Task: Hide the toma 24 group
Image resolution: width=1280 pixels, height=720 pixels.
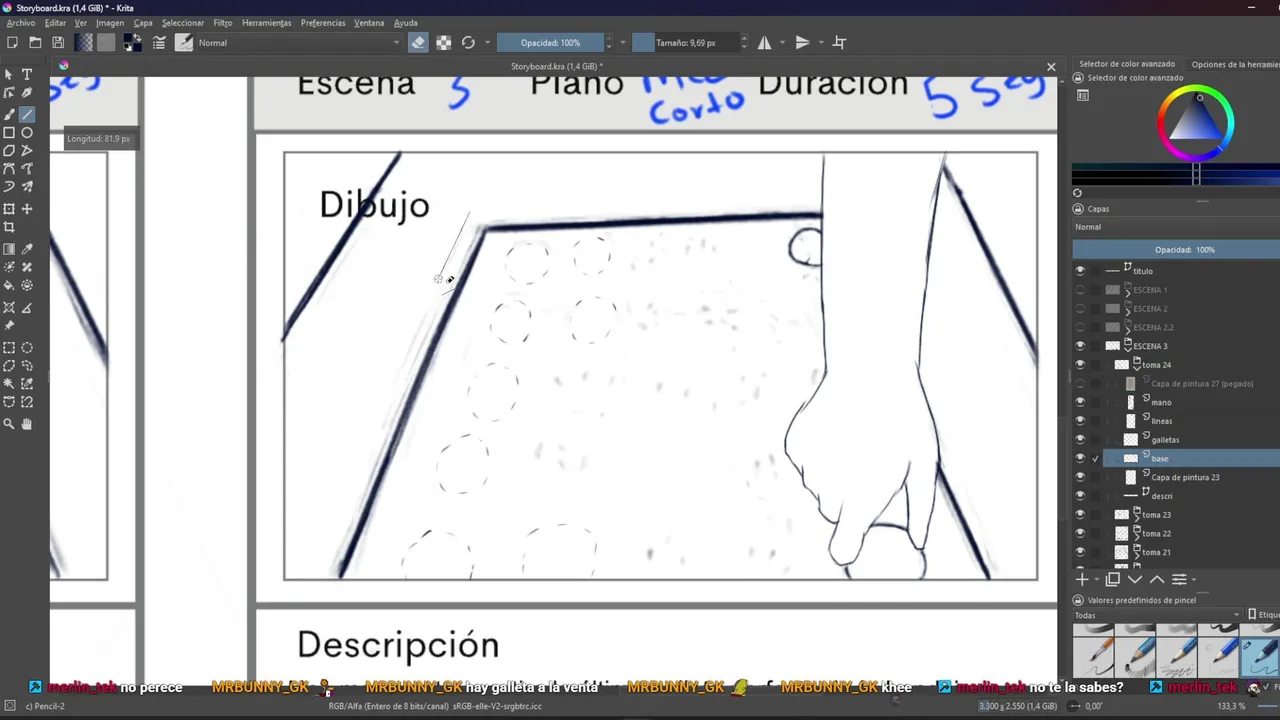Action: [1079, 365]
